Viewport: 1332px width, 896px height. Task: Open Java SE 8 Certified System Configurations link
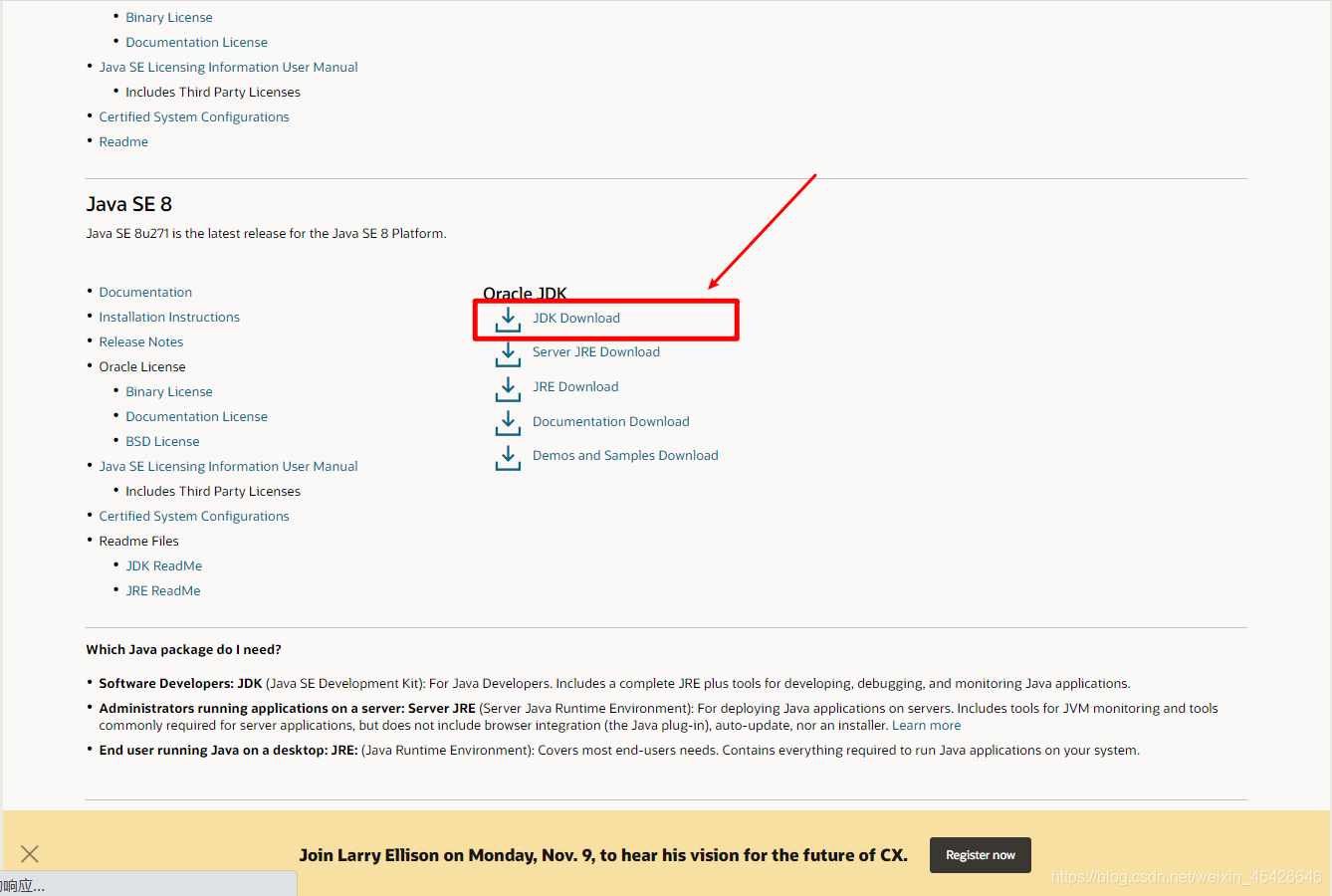pos(194,516)
